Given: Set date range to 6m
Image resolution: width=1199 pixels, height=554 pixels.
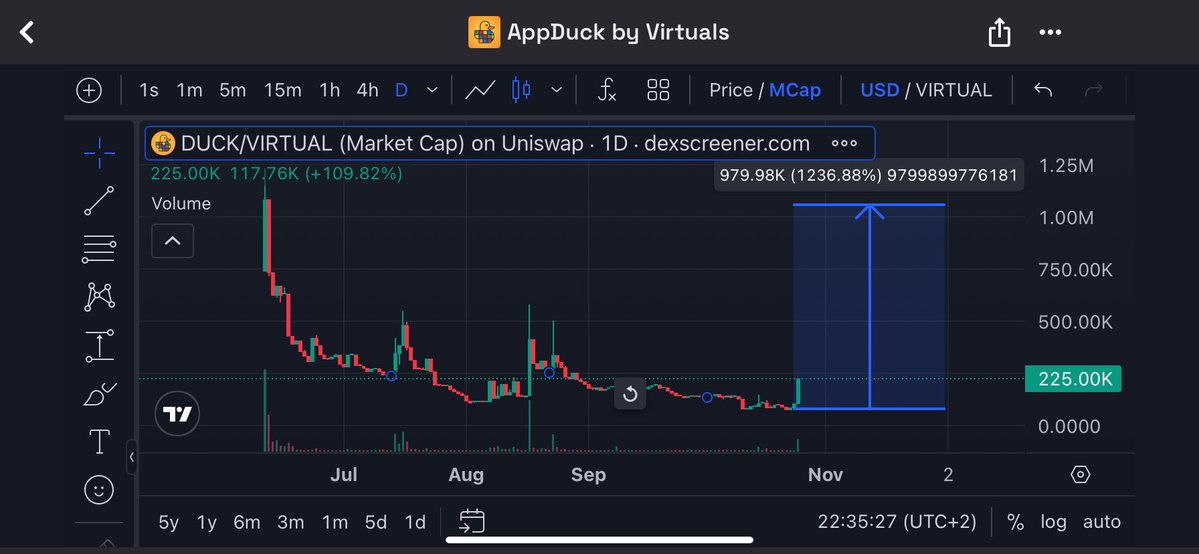Looking at the screenshot, I should point(247,523).
